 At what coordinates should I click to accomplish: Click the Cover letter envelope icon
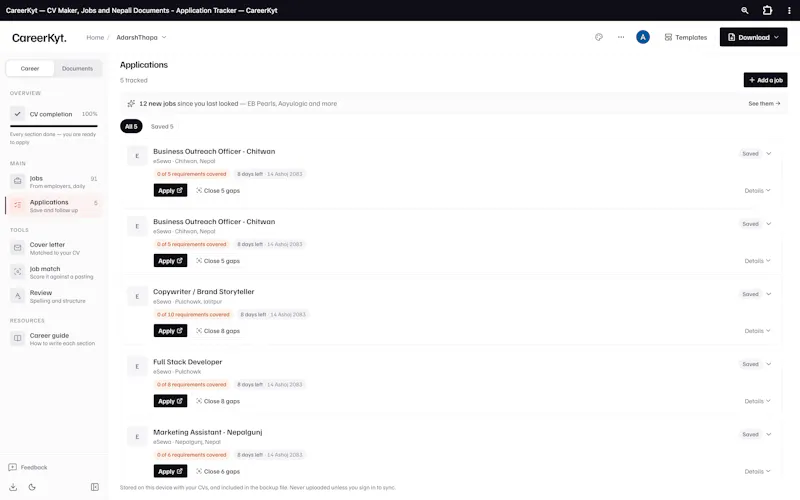pyautogui.click(x=17, y=248)
